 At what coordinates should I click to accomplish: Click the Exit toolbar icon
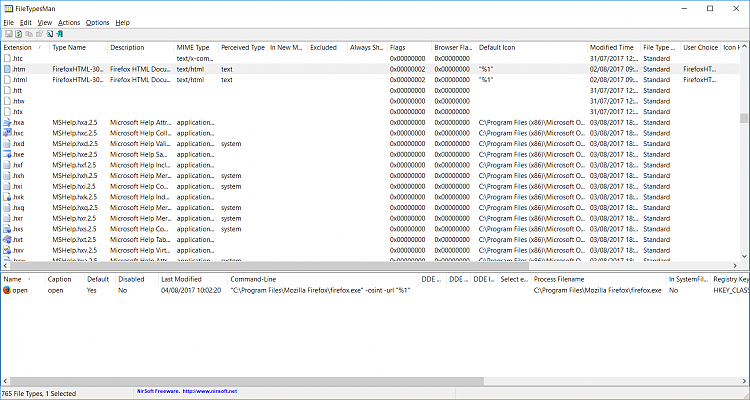pyautogui.click(x=58, y=34)
